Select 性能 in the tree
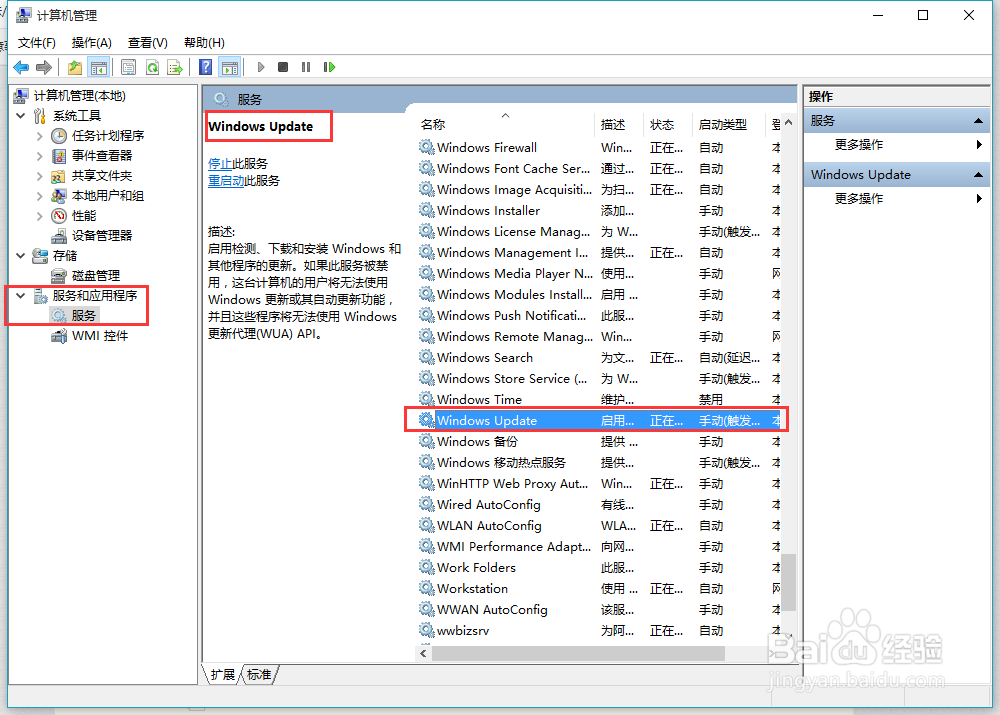Image resolution: width=1000 pixels, height=715 pixels. (x=84, y=216)
